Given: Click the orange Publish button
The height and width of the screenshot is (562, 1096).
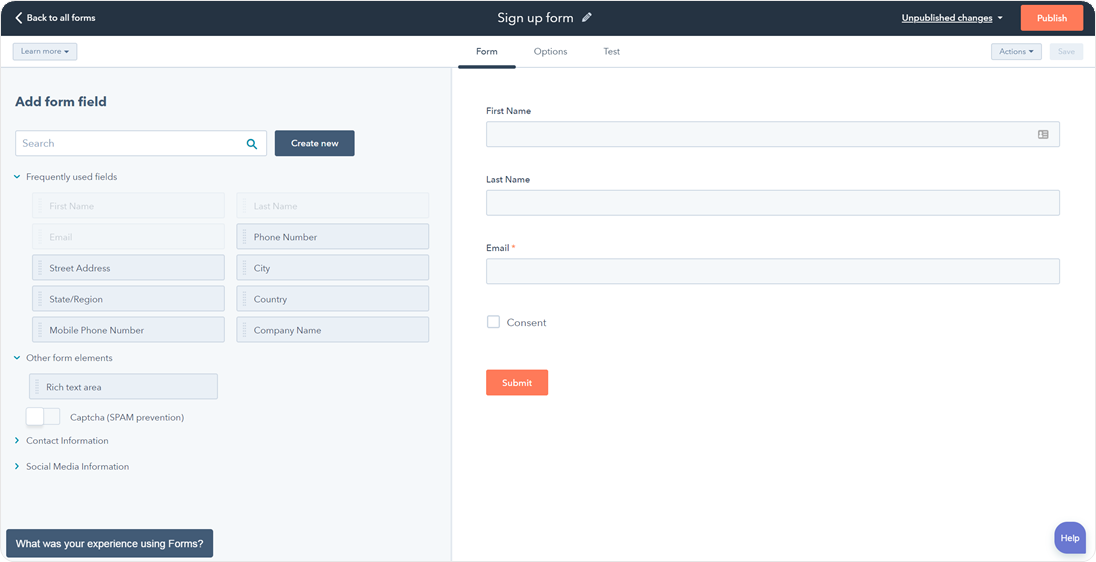Looking at the screenshot, I should 1051,18.
